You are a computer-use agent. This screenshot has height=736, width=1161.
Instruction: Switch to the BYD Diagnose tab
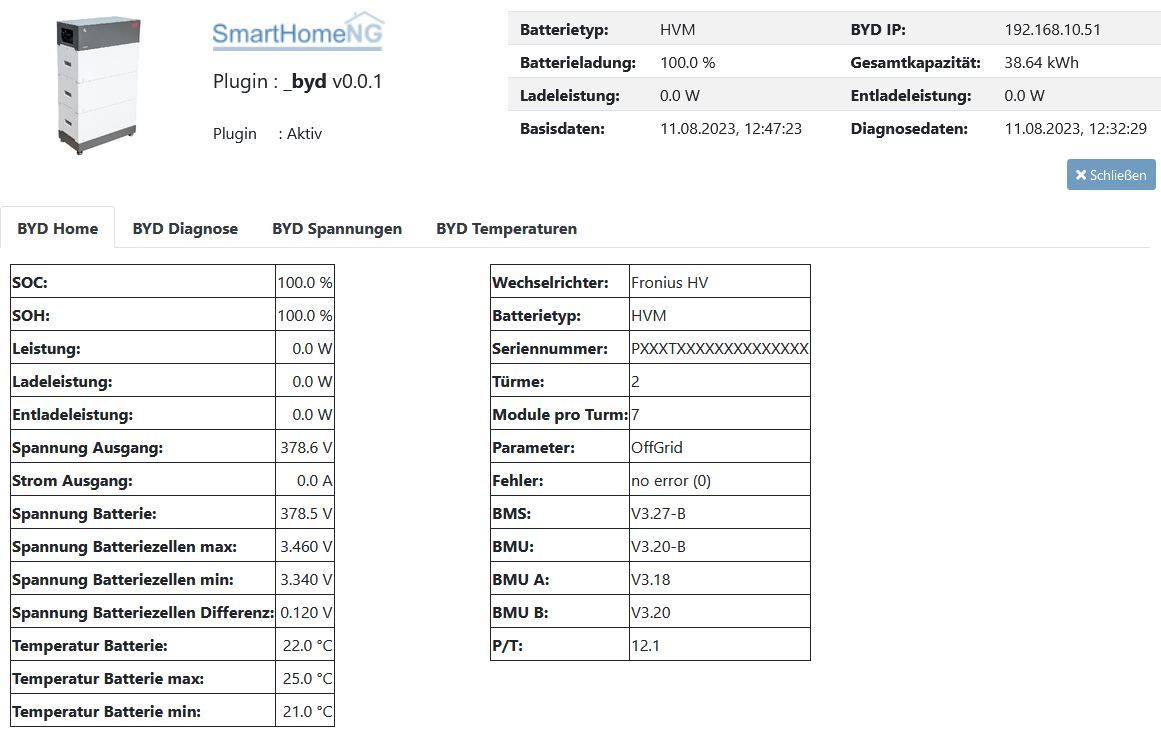pos(185,229)
